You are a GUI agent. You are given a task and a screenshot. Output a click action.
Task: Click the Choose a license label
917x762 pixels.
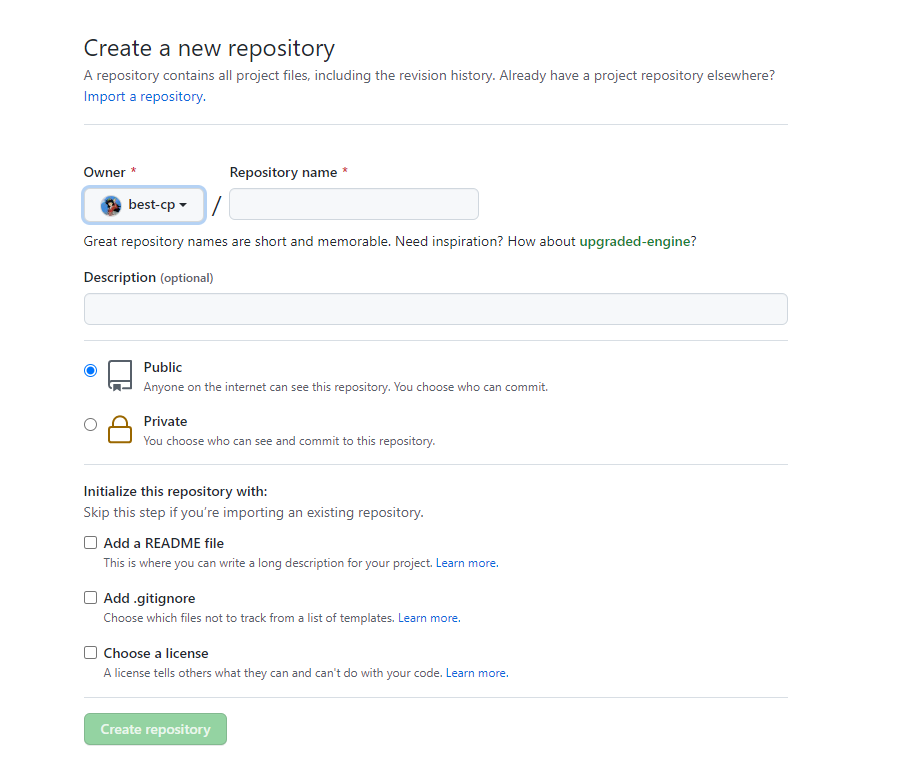tap(156, 653)
